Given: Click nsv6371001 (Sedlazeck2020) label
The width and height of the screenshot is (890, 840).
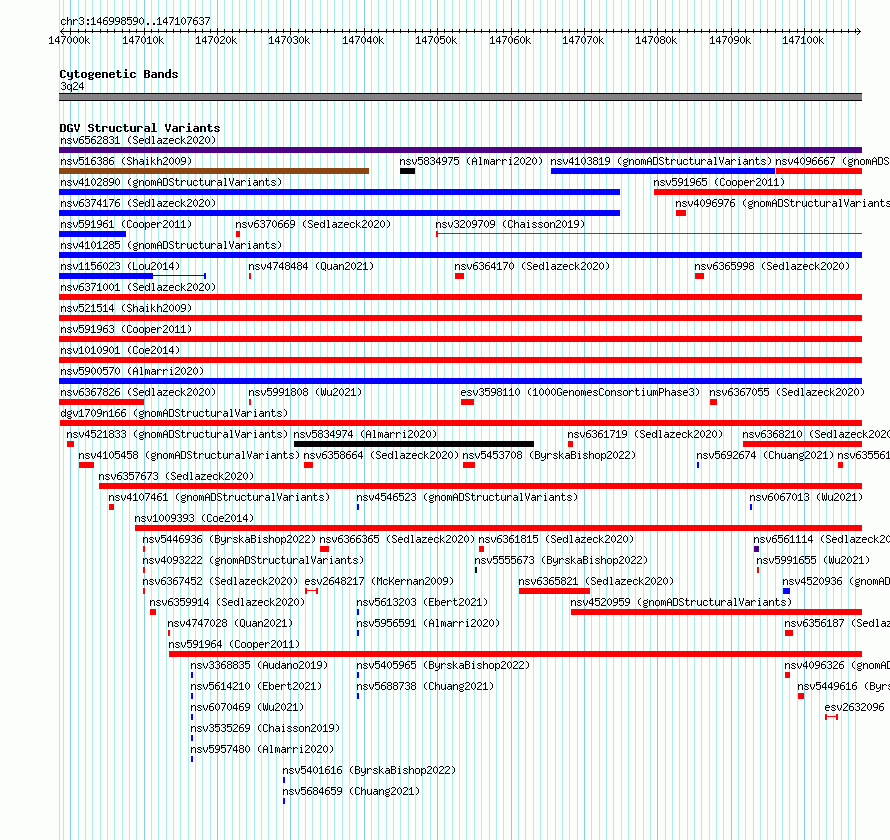Looking at the screenshot, I should [138, 287].
